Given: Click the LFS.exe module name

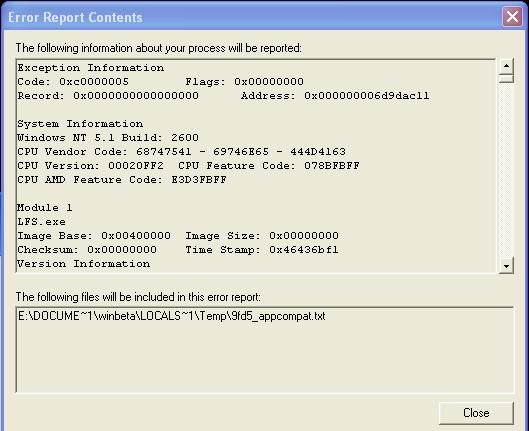Looking at the screenshot, I should pos(41,222).
